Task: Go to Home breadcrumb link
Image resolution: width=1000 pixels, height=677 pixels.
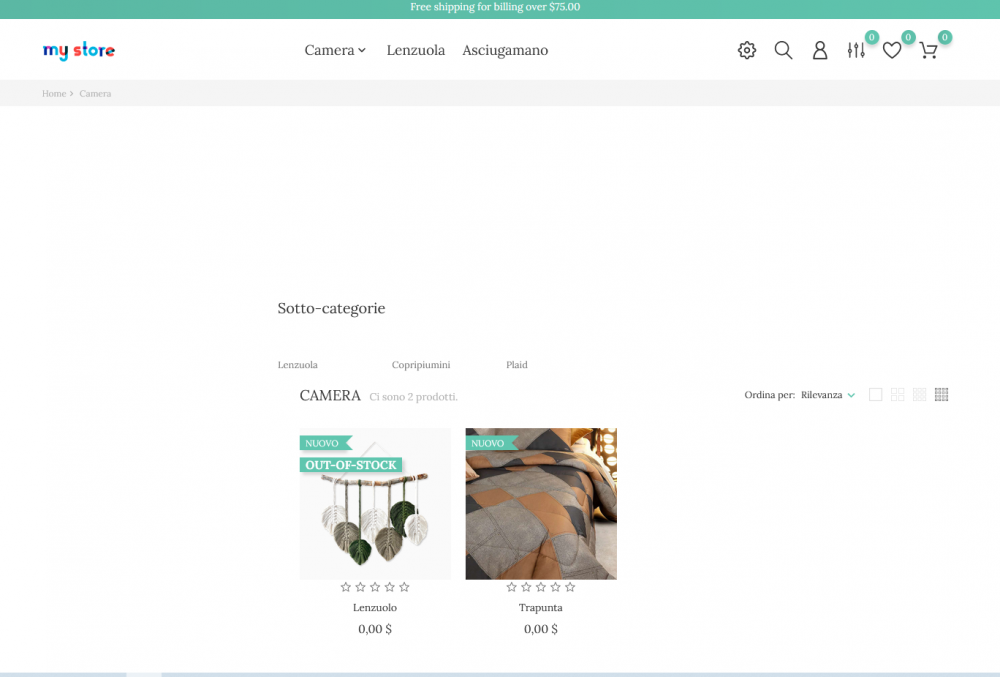Action: [54, 94]
